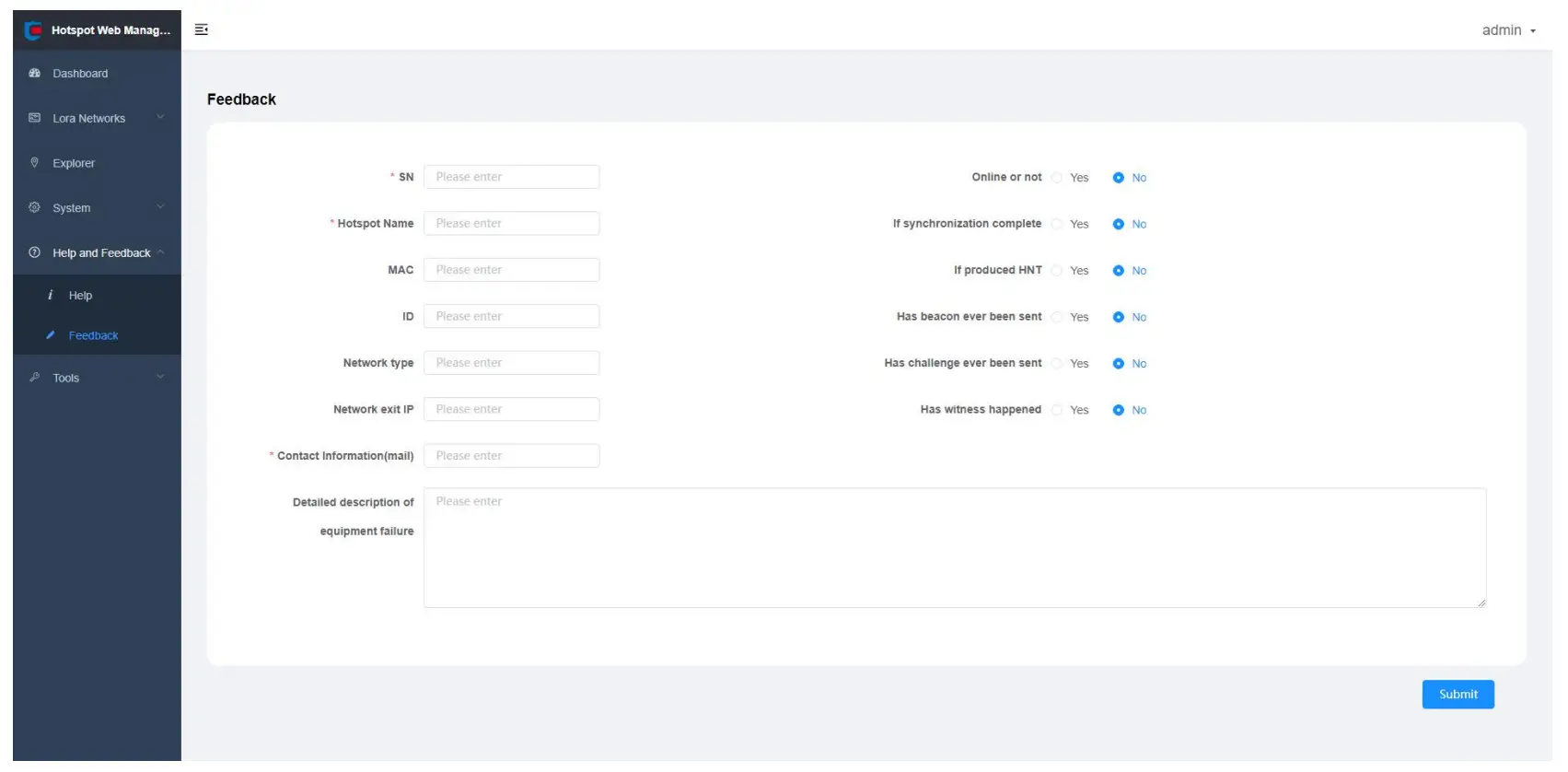Open the Help and Feedback menu item
Viewport: 1568px width, 772px height.
coord(97,252)
